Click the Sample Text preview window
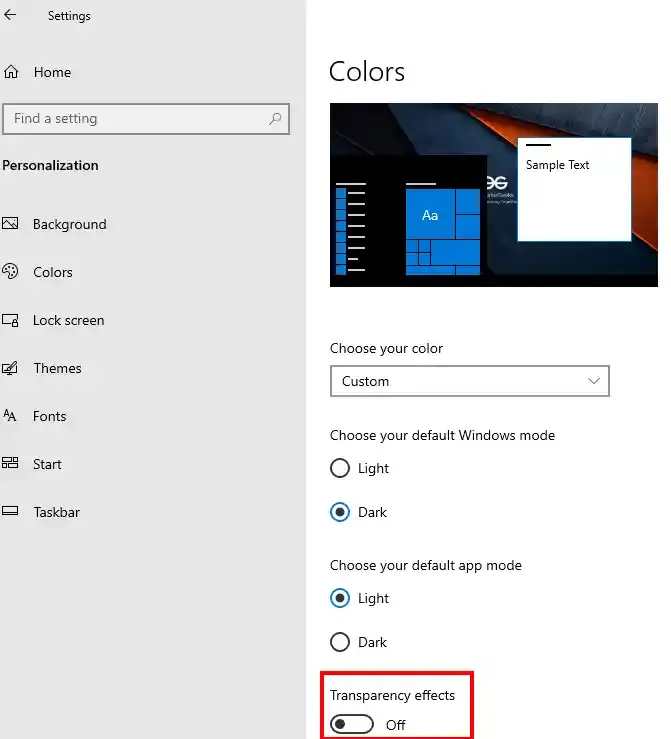Viewport: 671px width, 739px height. 573,190
